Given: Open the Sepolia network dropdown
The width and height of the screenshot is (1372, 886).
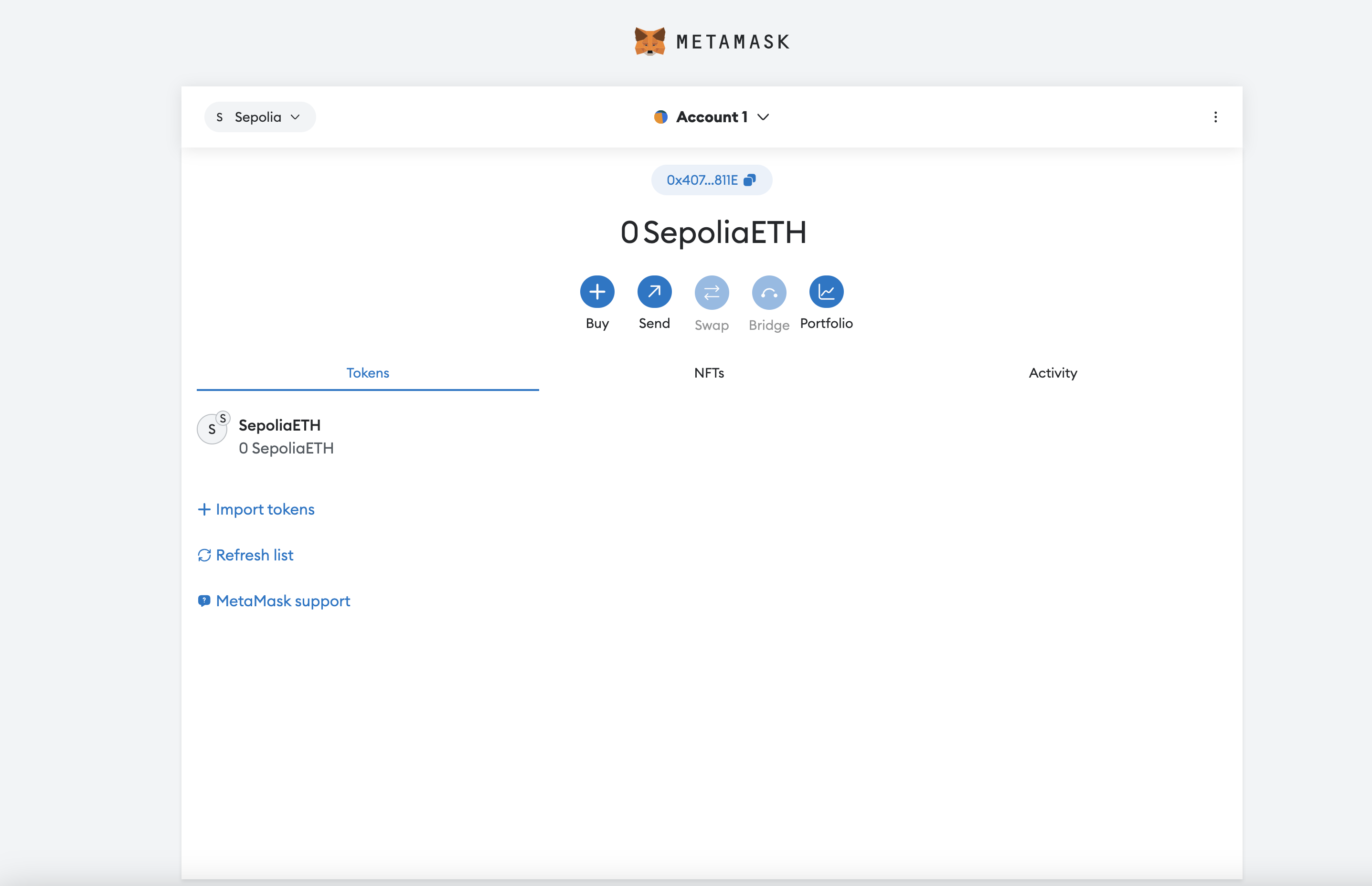Looking at the screenshot, I should click(x=260, y=117).
